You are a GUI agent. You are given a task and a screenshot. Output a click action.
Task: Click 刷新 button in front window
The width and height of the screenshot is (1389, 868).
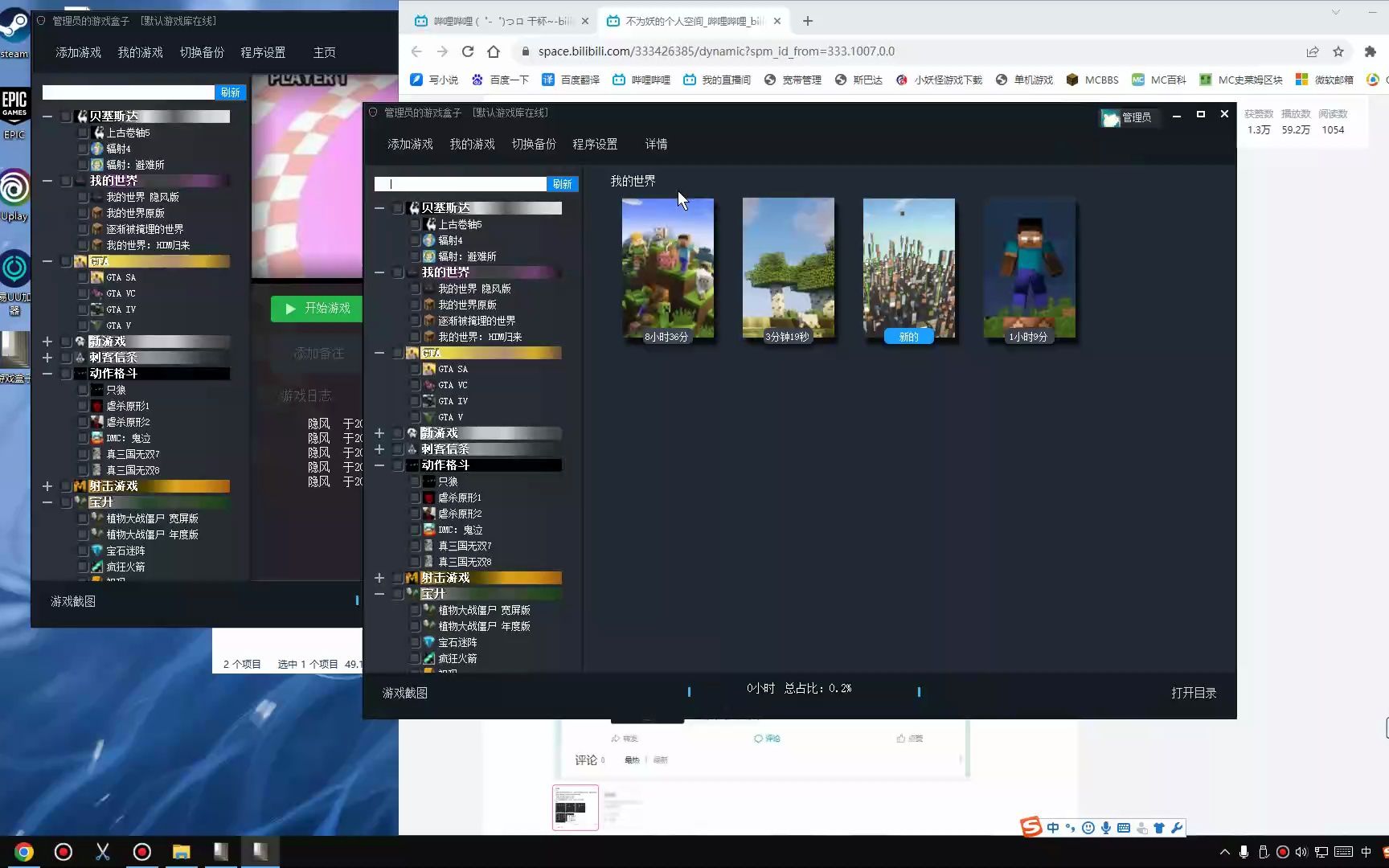563,184
